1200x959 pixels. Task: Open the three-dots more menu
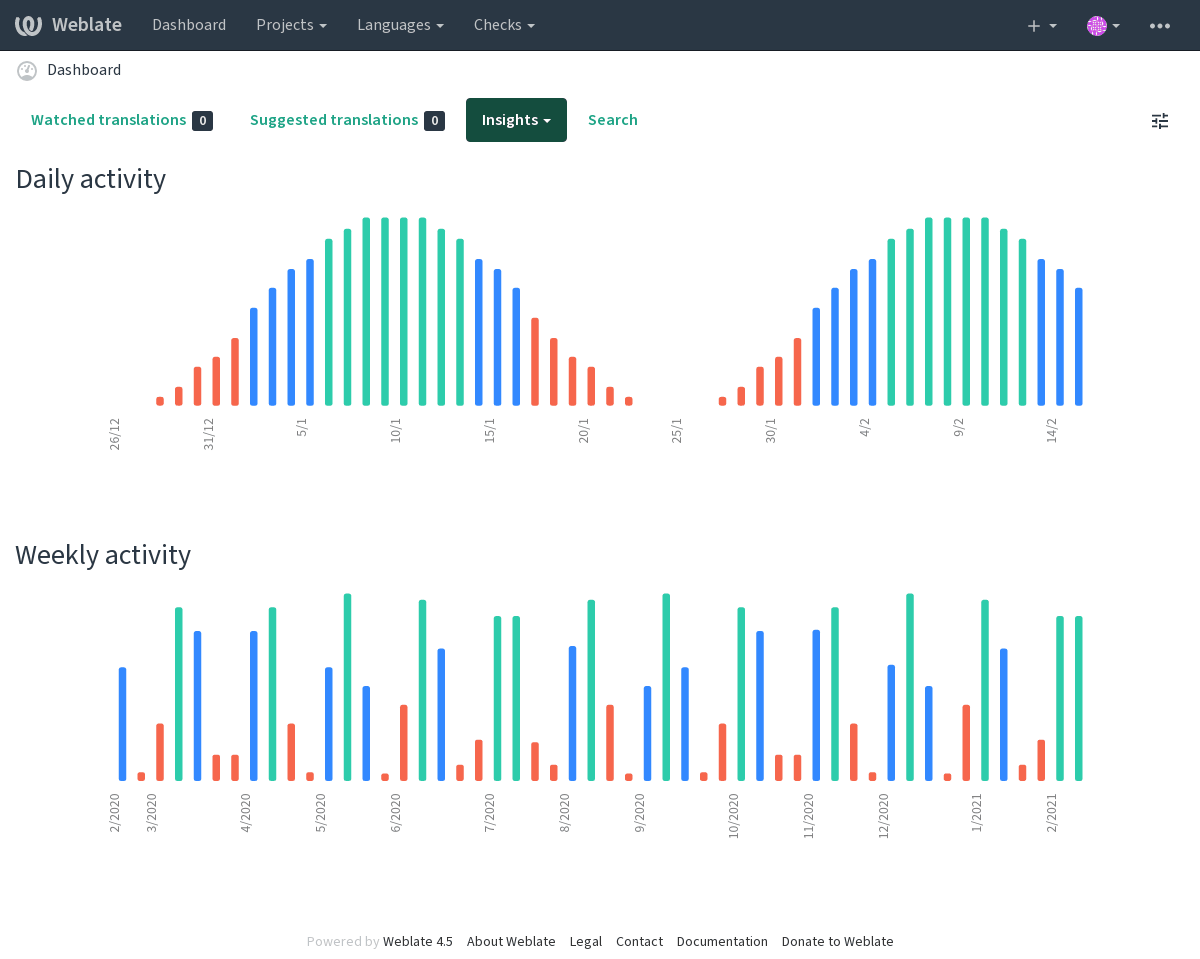(1160, 25)
